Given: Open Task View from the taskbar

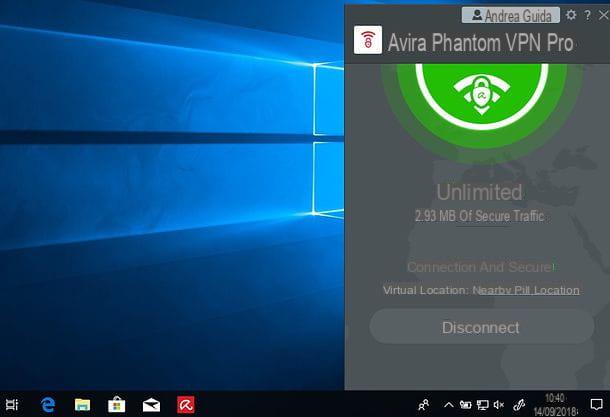Looking at the screenshot, I should 12,405.
